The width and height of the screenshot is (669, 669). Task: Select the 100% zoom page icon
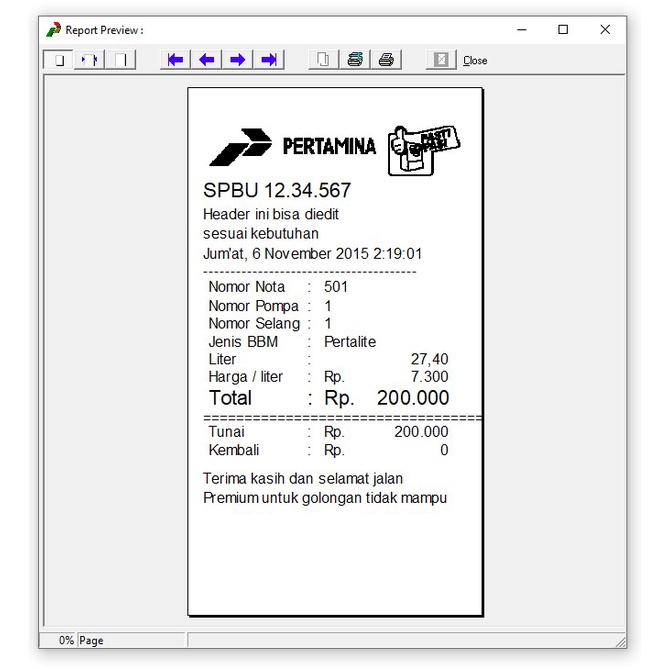pyautogui.click(x=120, y=60)
